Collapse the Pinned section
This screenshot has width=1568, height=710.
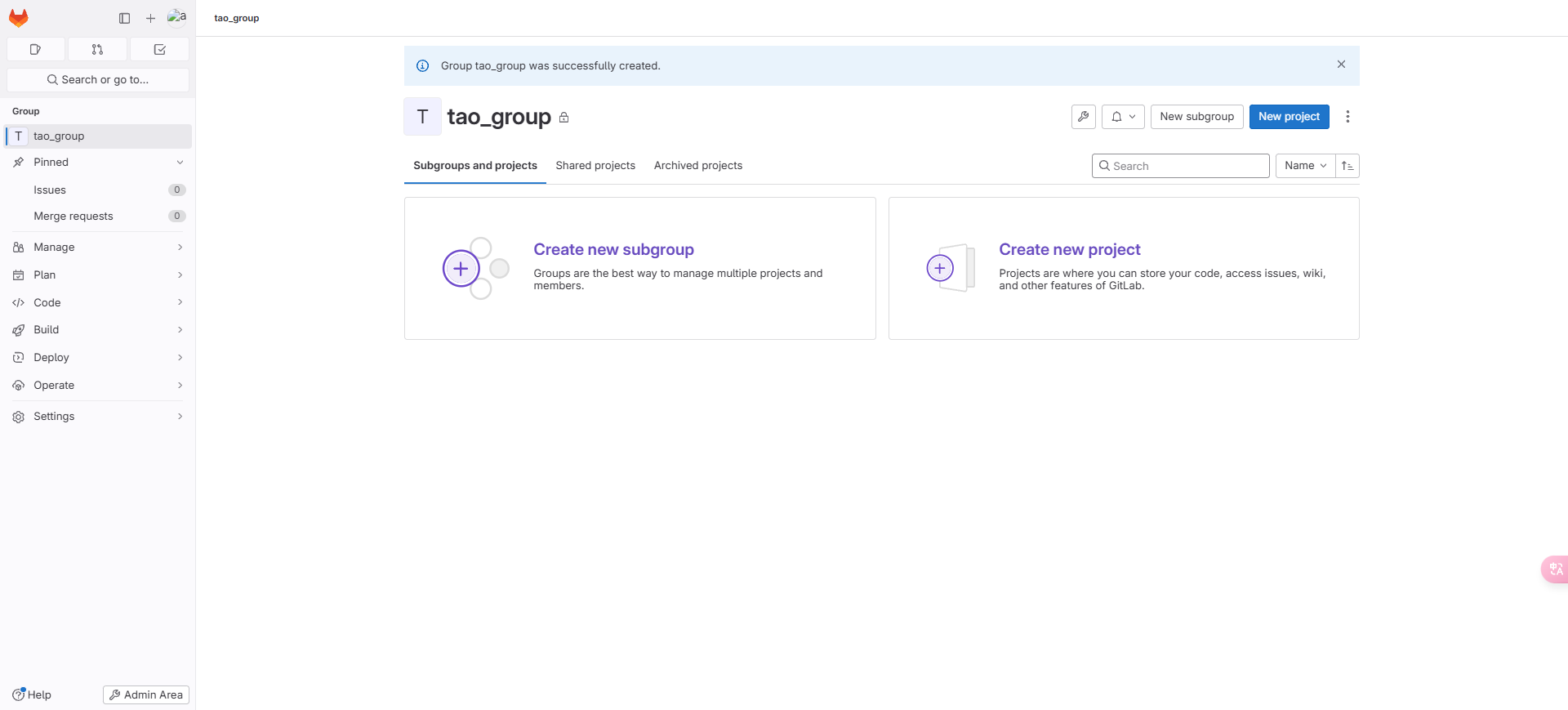98,162
